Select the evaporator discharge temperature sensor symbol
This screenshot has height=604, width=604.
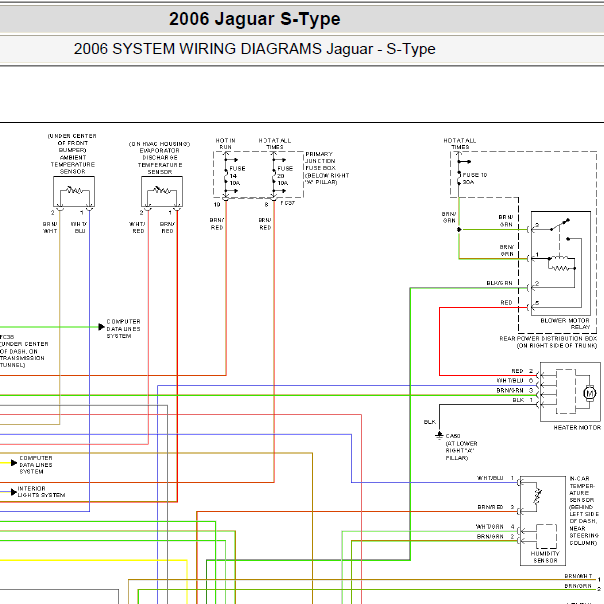tap(162, 191)
